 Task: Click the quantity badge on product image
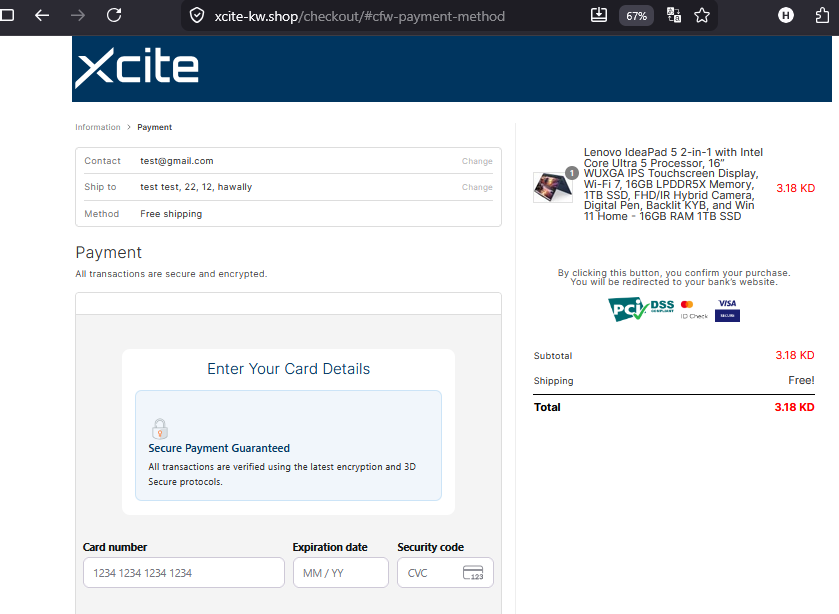tap(572, 173)
